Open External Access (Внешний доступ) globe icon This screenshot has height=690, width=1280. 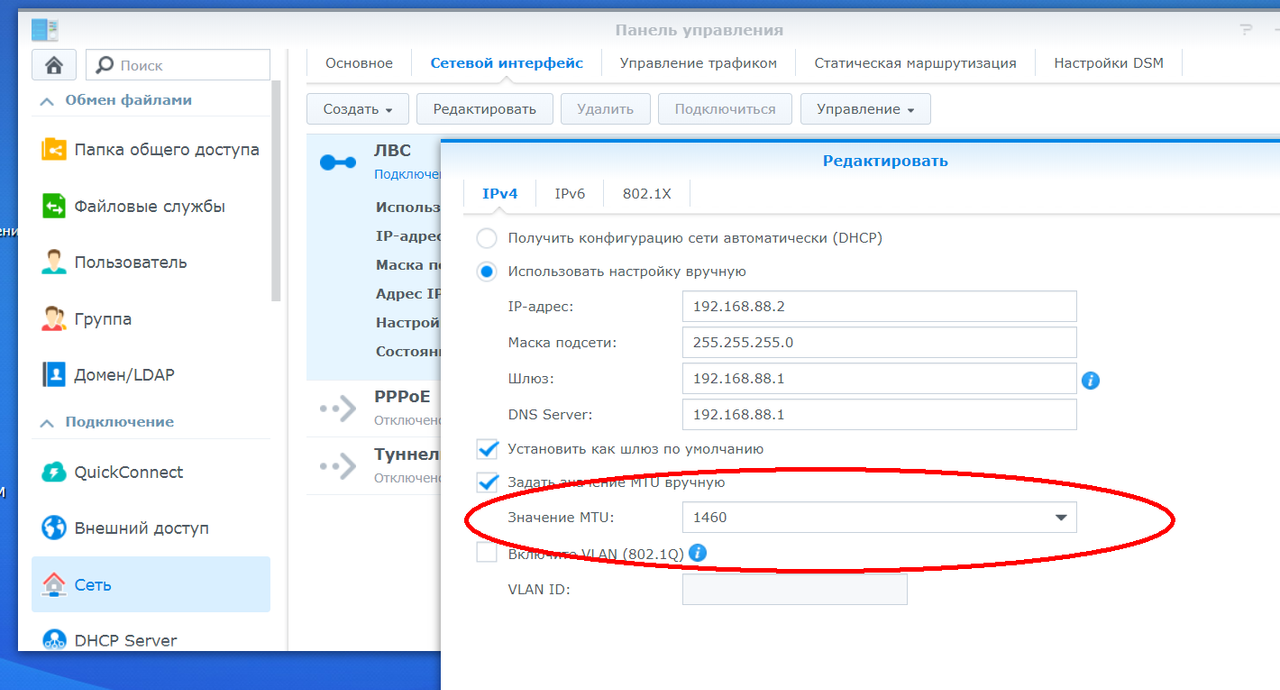pos(54,528)
